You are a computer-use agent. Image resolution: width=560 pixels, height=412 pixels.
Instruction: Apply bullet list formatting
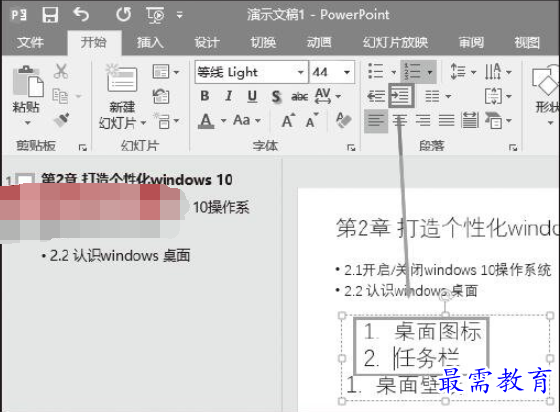coord(376,71)
